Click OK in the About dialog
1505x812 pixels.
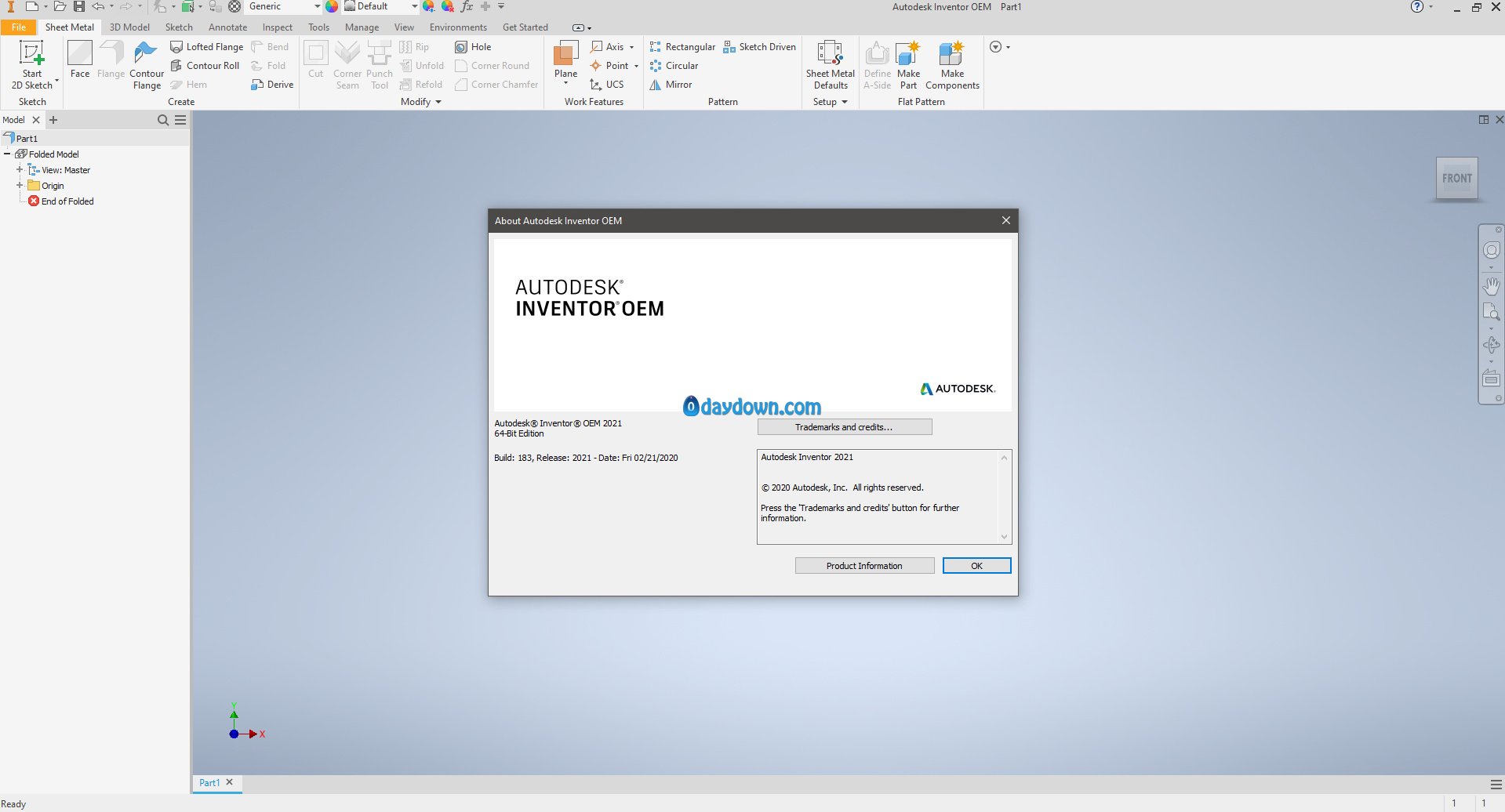pyautogui.click(x=976, y=566)
